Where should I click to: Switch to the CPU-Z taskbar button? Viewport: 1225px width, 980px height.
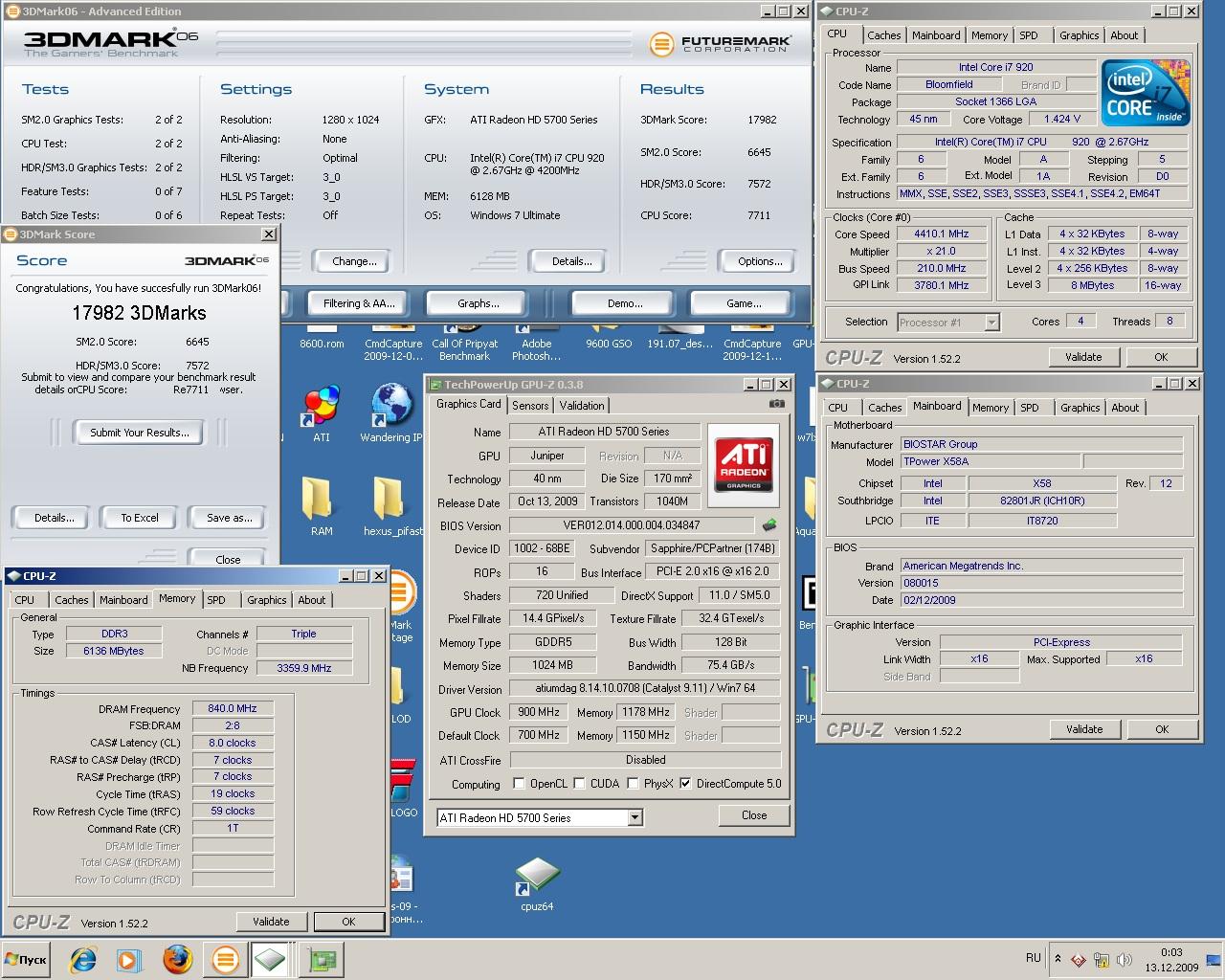[271, 959]
